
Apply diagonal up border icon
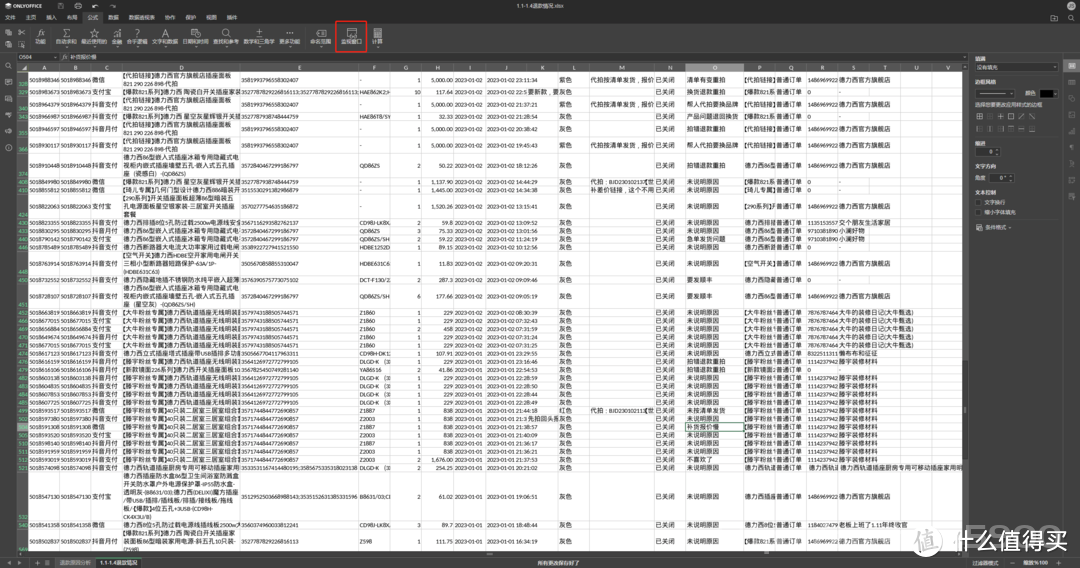pyautogui.click(x=1021, y=116)
